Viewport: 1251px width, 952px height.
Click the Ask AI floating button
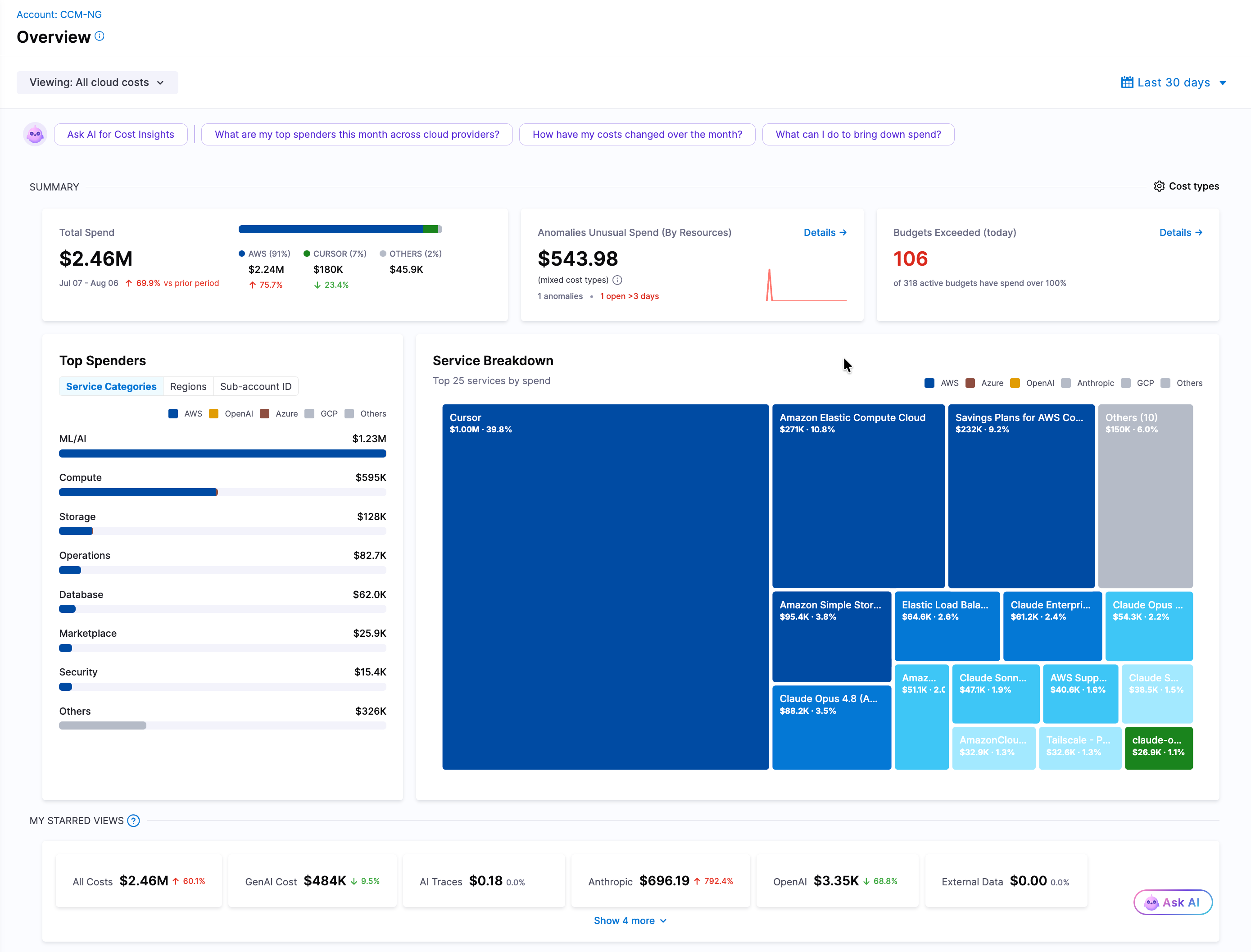pyautogui.click(x=1173, y=902)
